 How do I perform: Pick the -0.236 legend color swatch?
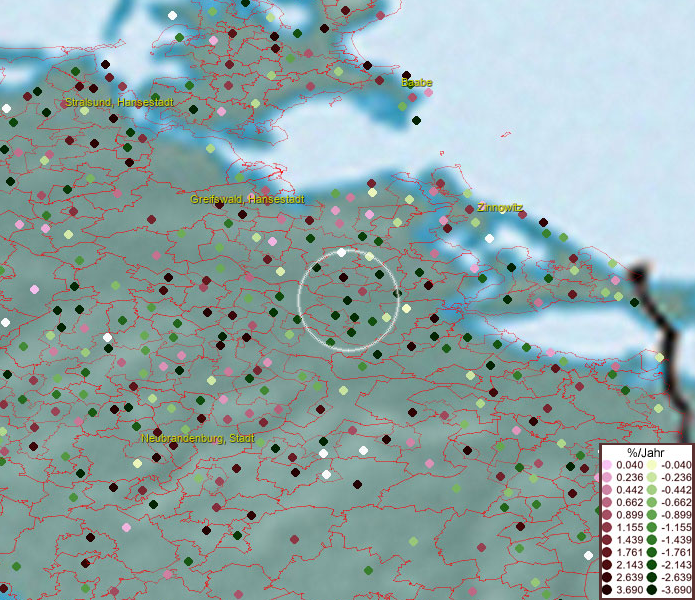pos(652,477)
